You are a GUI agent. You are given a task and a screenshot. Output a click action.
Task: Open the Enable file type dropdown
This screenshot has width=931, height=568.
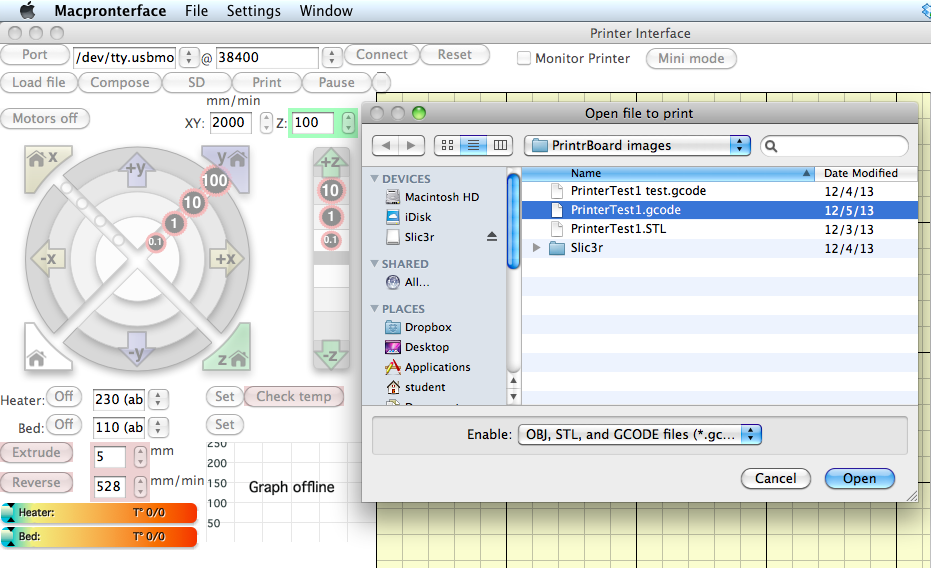coord(639,434)
